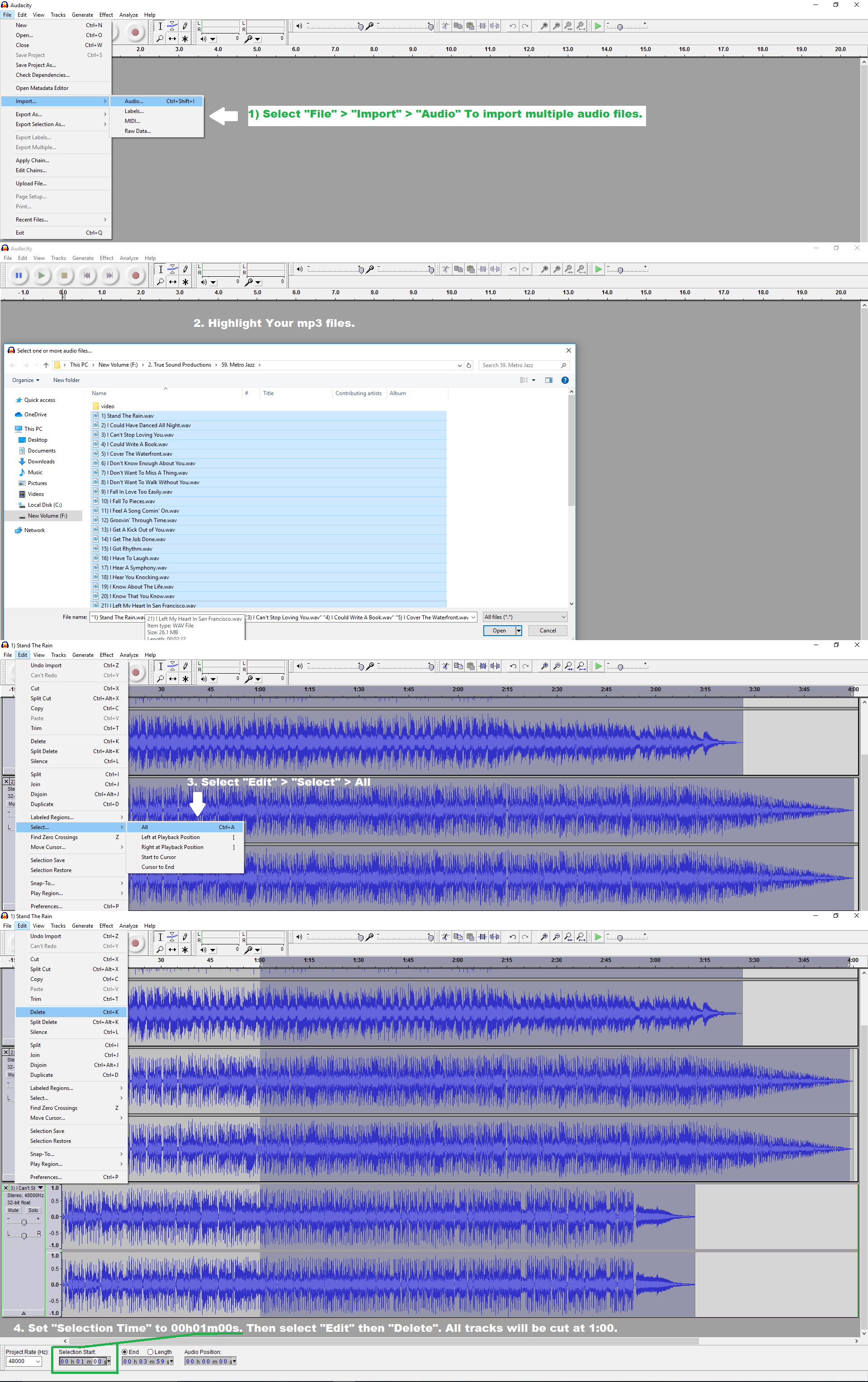The width and height of the screenshot is (868, 1382).
Task: Adjust the track gain slider
Action: (x=24, y=1222)
